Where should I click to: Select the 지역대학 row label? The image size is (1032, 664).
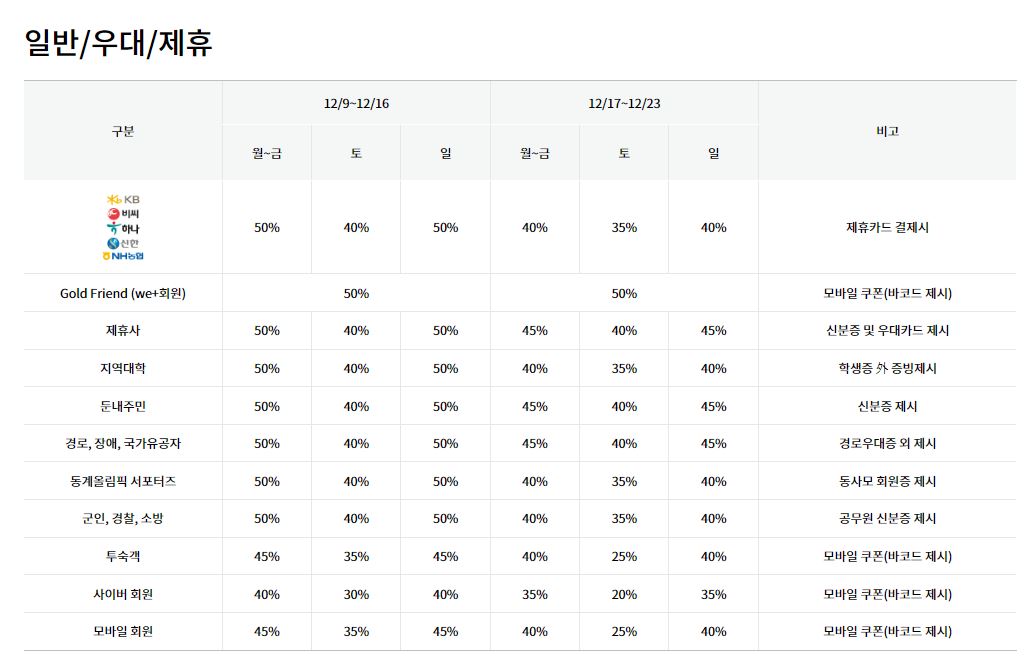click(123, 368)
